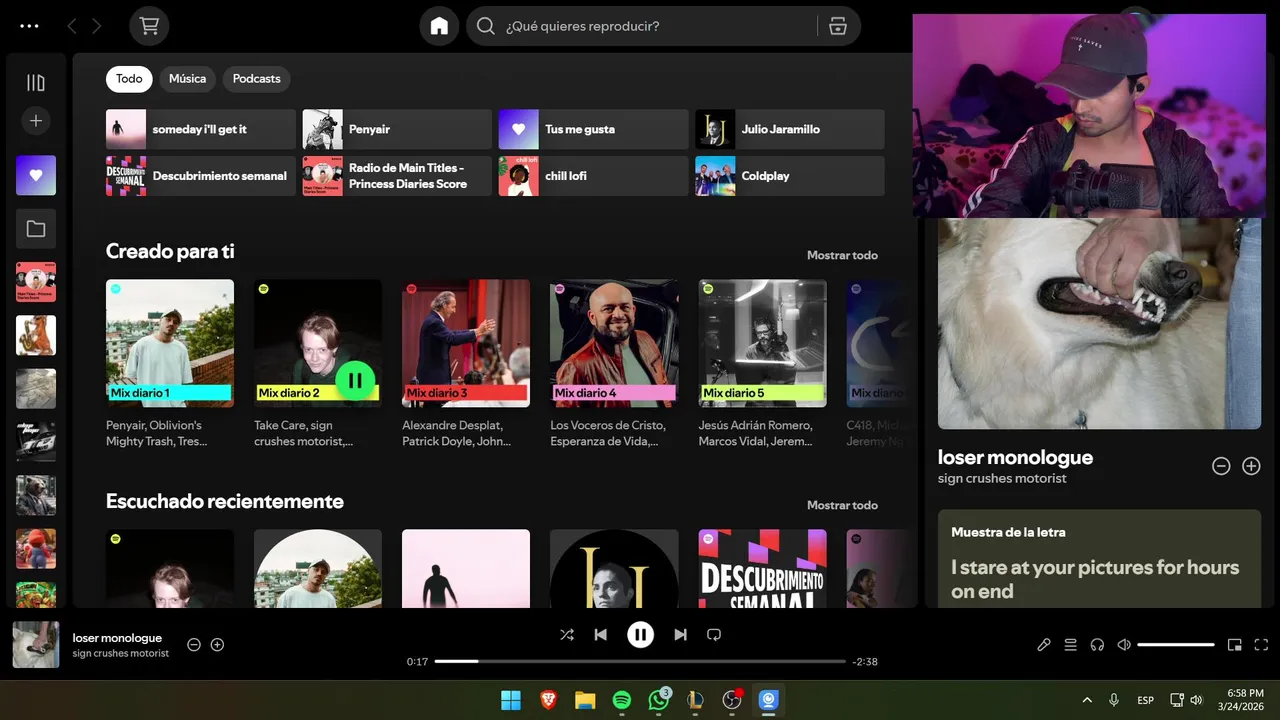1280x720 pixels.
Task: Click minus icon beside loser monologue title
Action: [x=1220, y=466]
